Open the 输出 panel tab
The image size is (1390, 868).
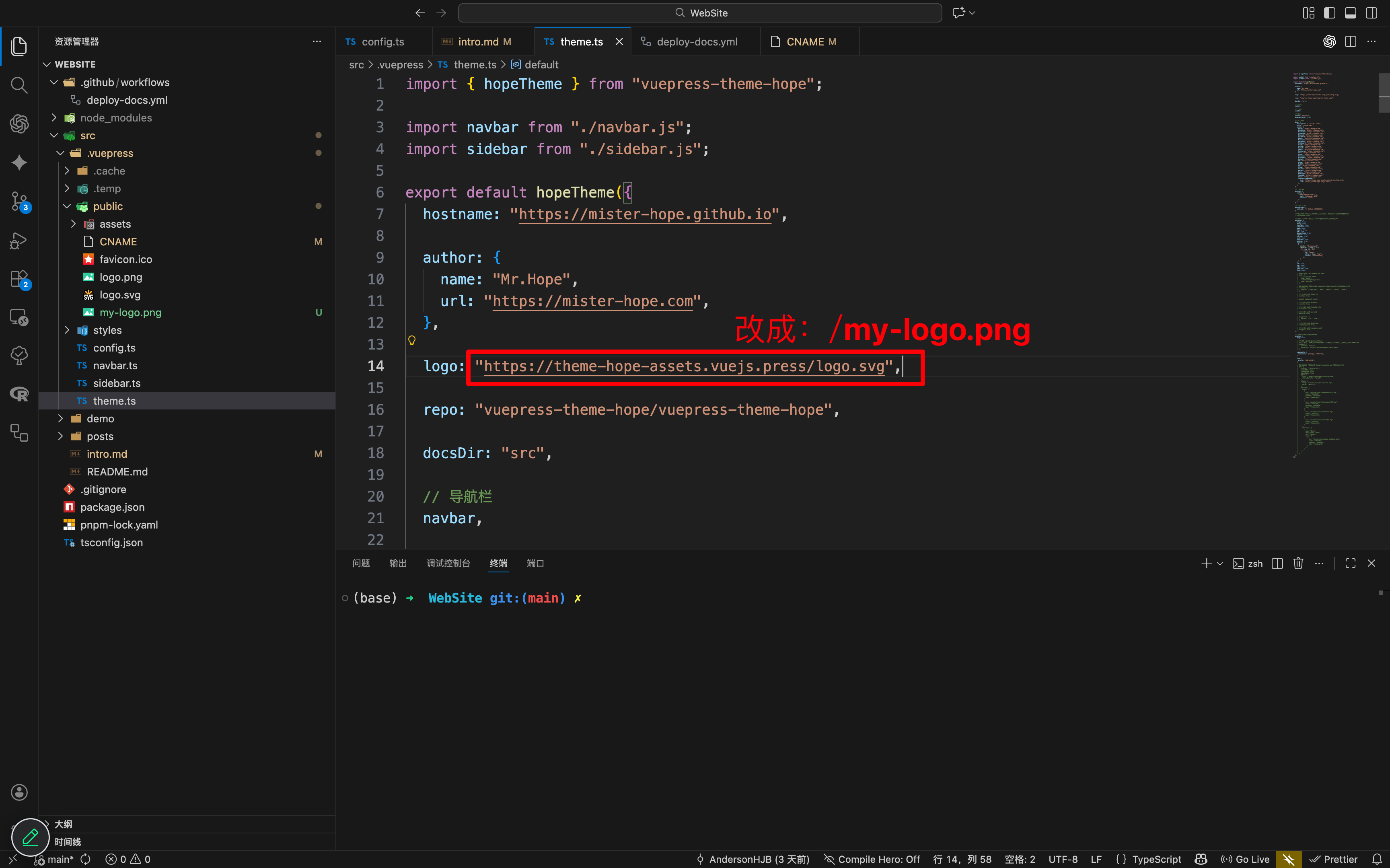click(x=398, y=563)
